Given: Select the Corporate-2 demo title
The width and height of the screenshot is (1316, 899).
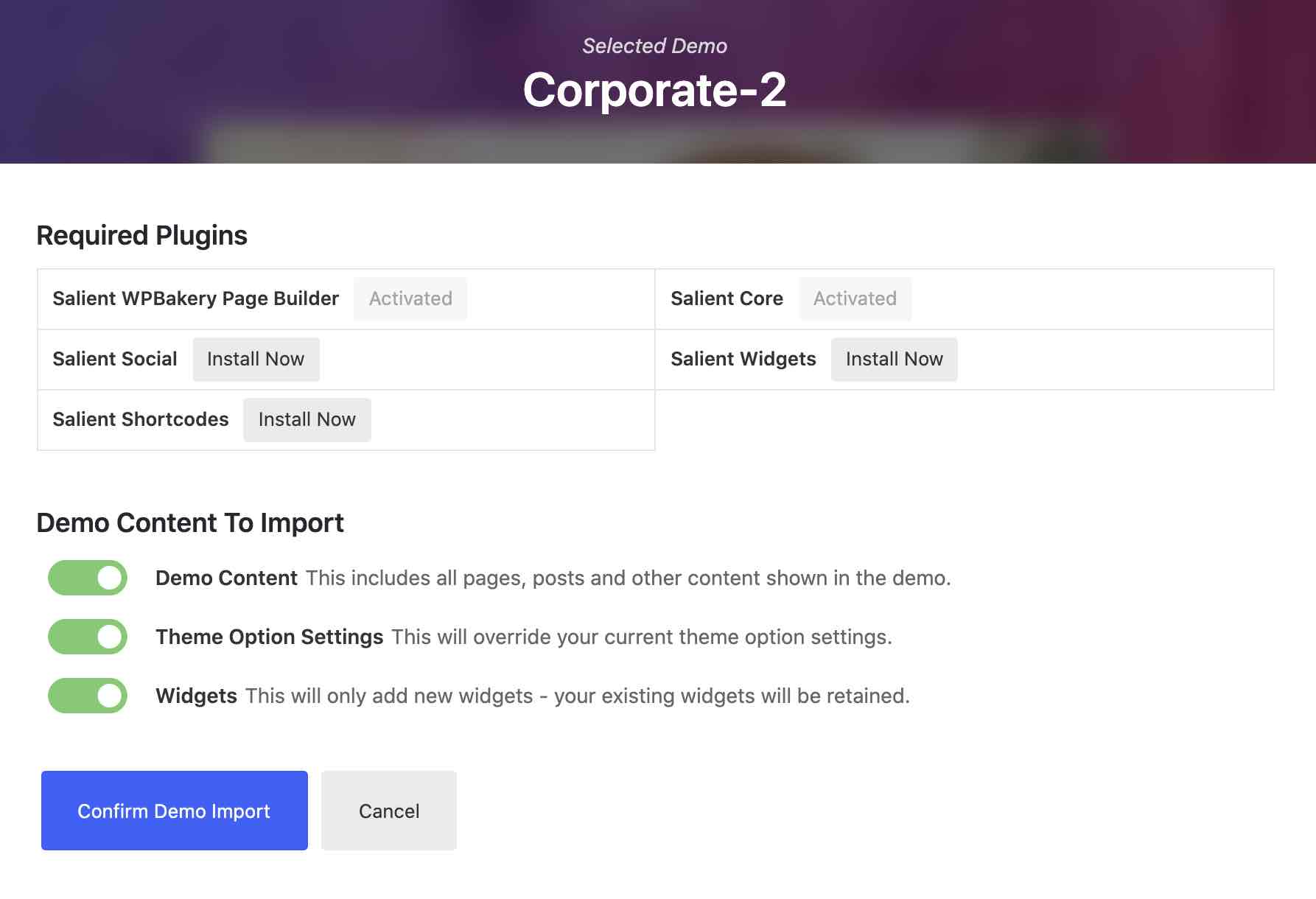Looking at the screenshot, I should (654, 90).
